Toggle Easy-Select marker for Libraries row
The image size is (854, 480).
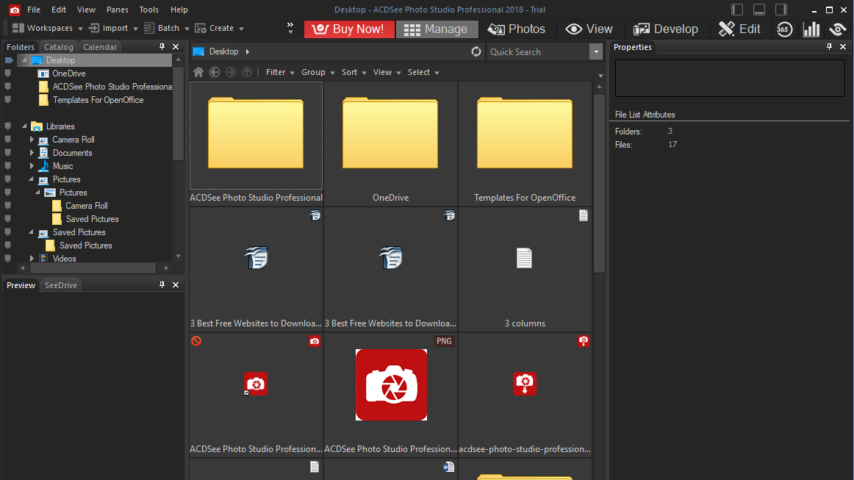pos(8,126)
